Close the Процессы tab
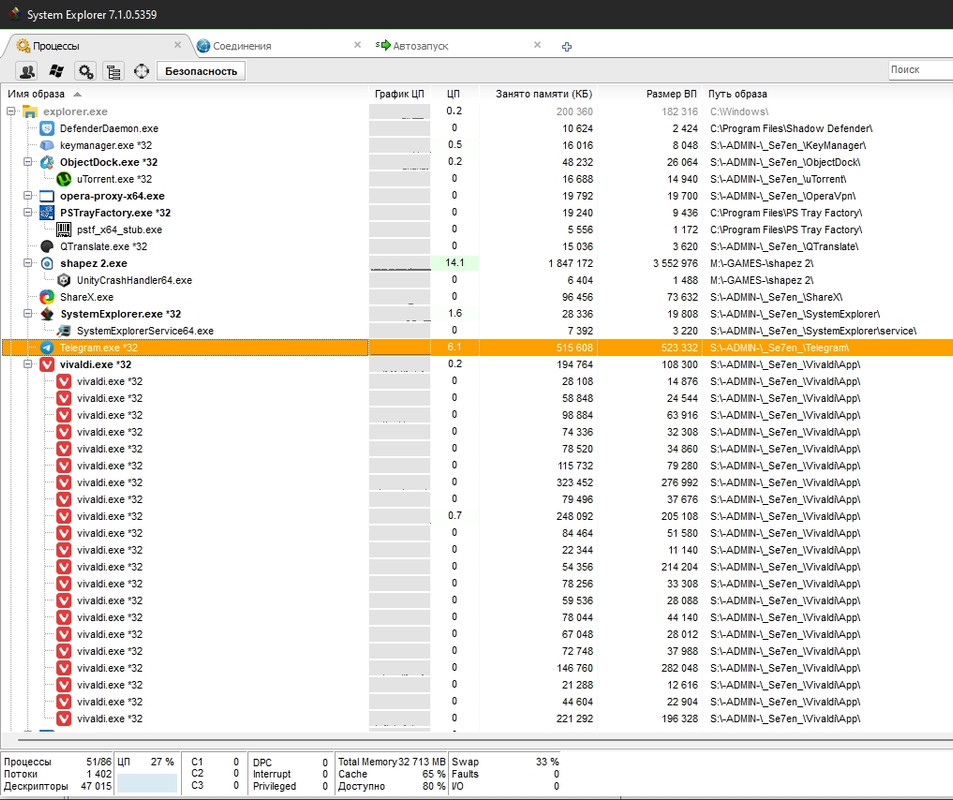The image size is (953, 800). 177,45
